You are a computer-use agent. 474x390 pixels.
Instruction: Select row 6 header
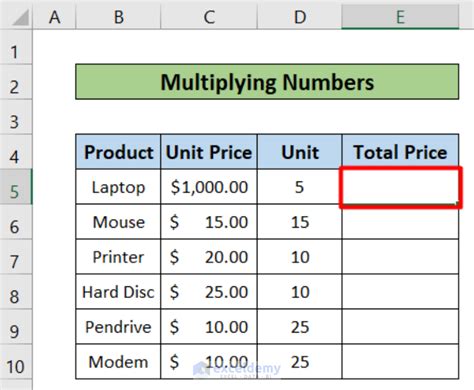tap(16, 222)
